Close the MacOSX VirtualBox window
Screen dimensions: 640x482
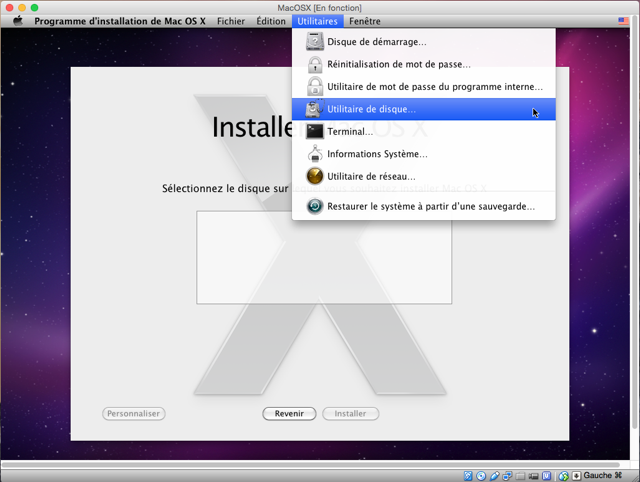(9, 7)
